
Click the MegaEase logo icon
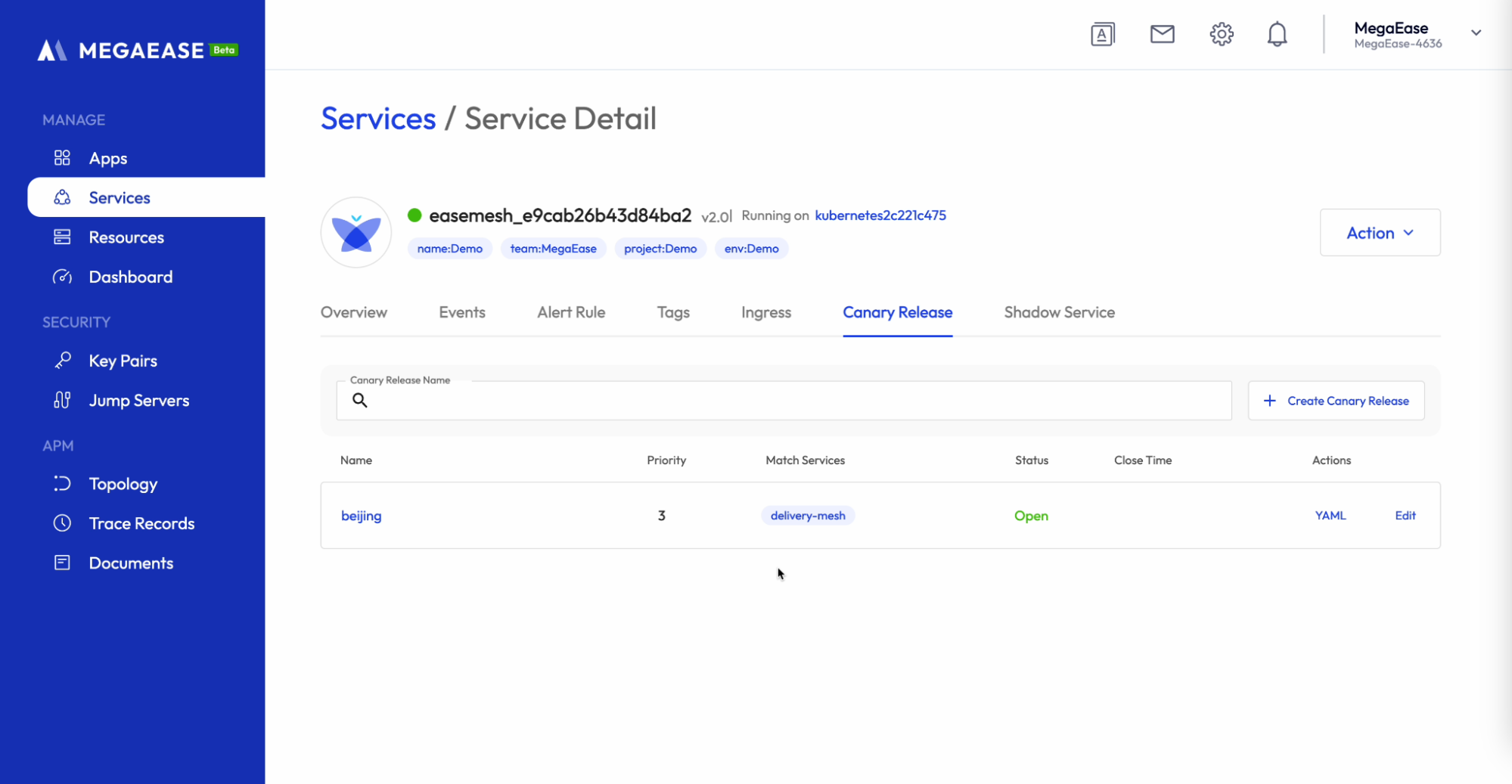[52, 50]
